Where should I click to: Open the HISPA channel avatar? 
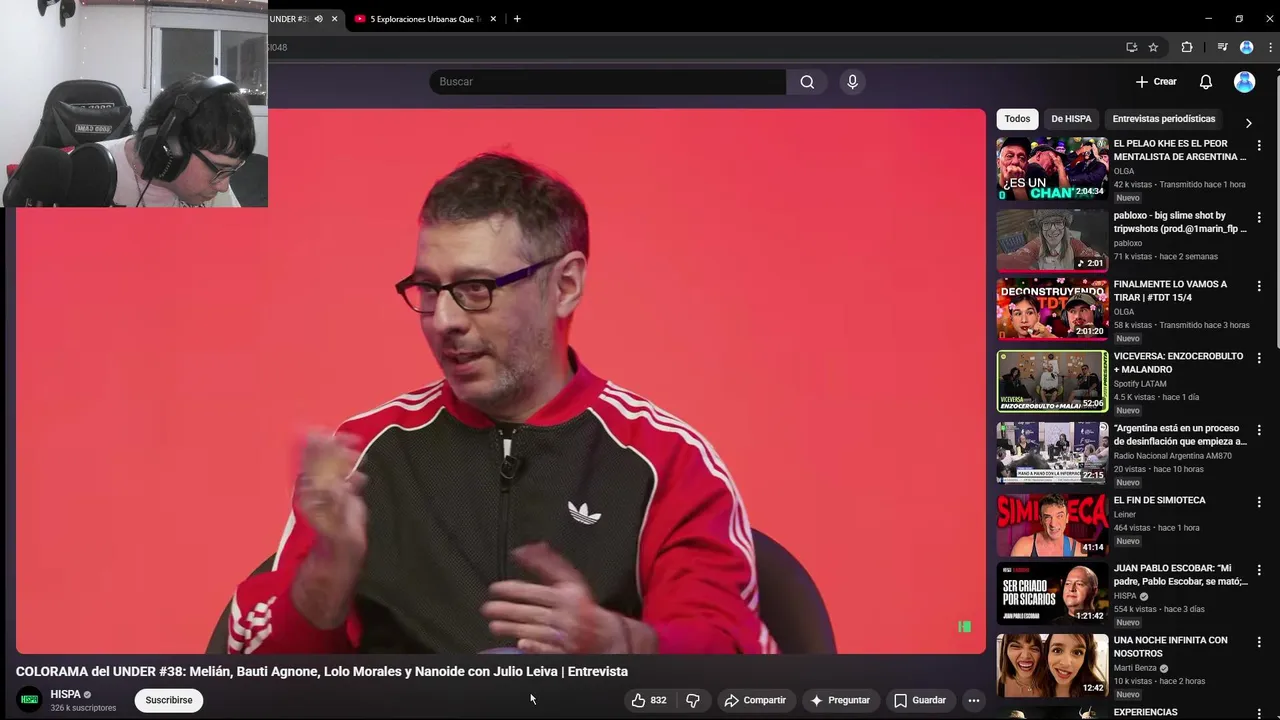(29, 700)
